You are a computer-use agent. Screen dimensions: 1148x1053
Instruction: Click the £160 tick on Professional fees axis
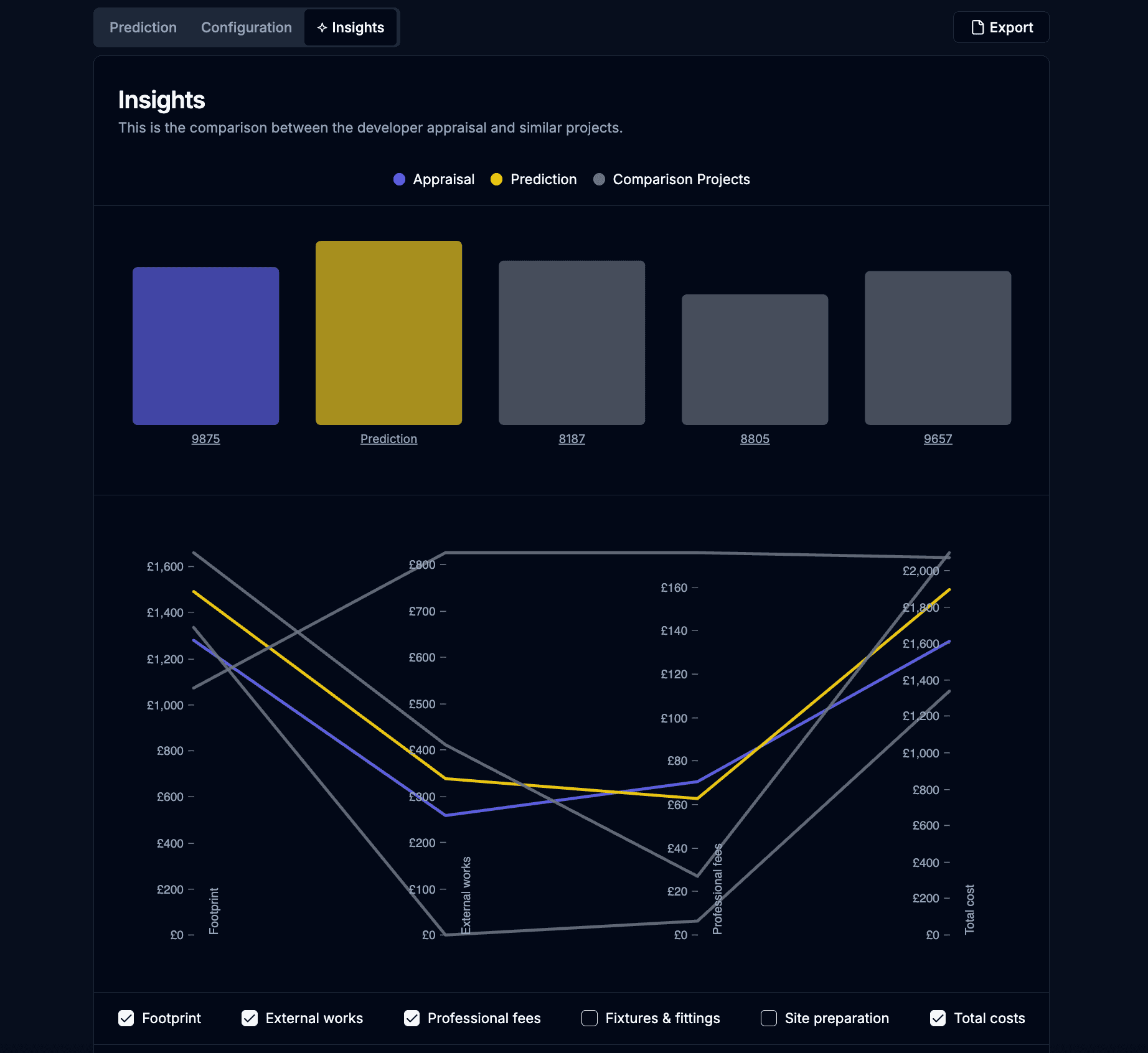coord(674,587)
